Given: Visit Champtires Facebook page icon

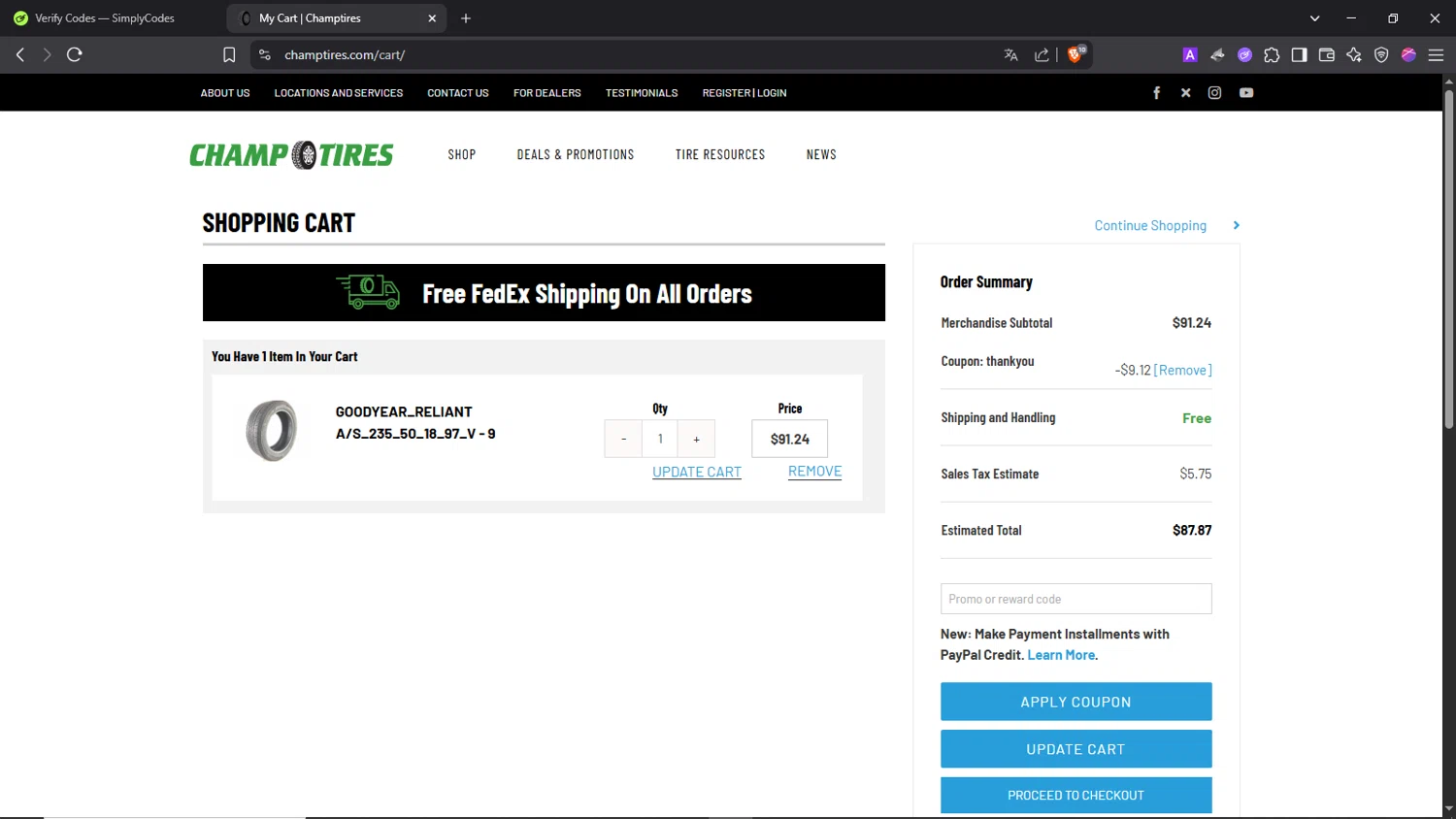Looking at the screenshot, I should click(x=1156, y=93).
